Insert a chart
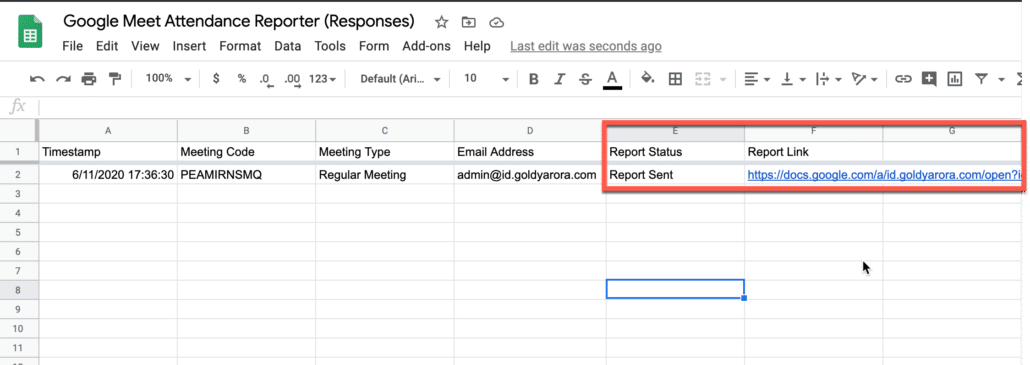Viewport: 1030px width, 365px height. click(x=954, y=79)
